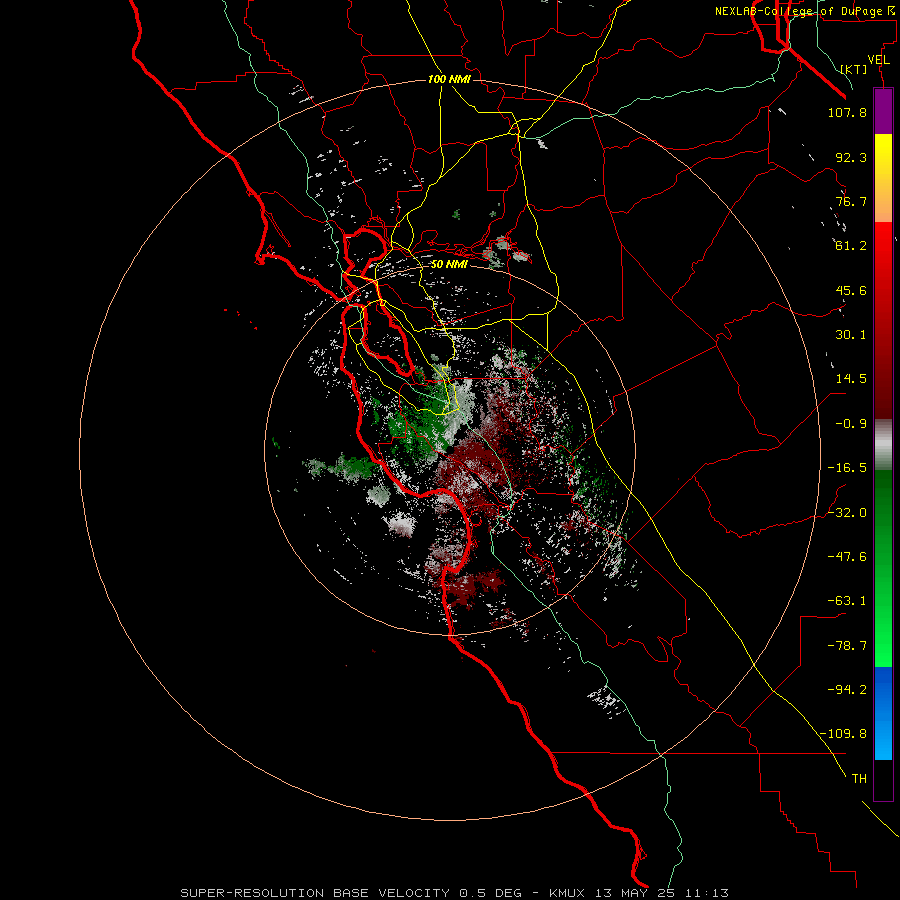Click the 50 NMI range ring label
The height and width of the screenshot is (900, 900).
coord(449,265)
